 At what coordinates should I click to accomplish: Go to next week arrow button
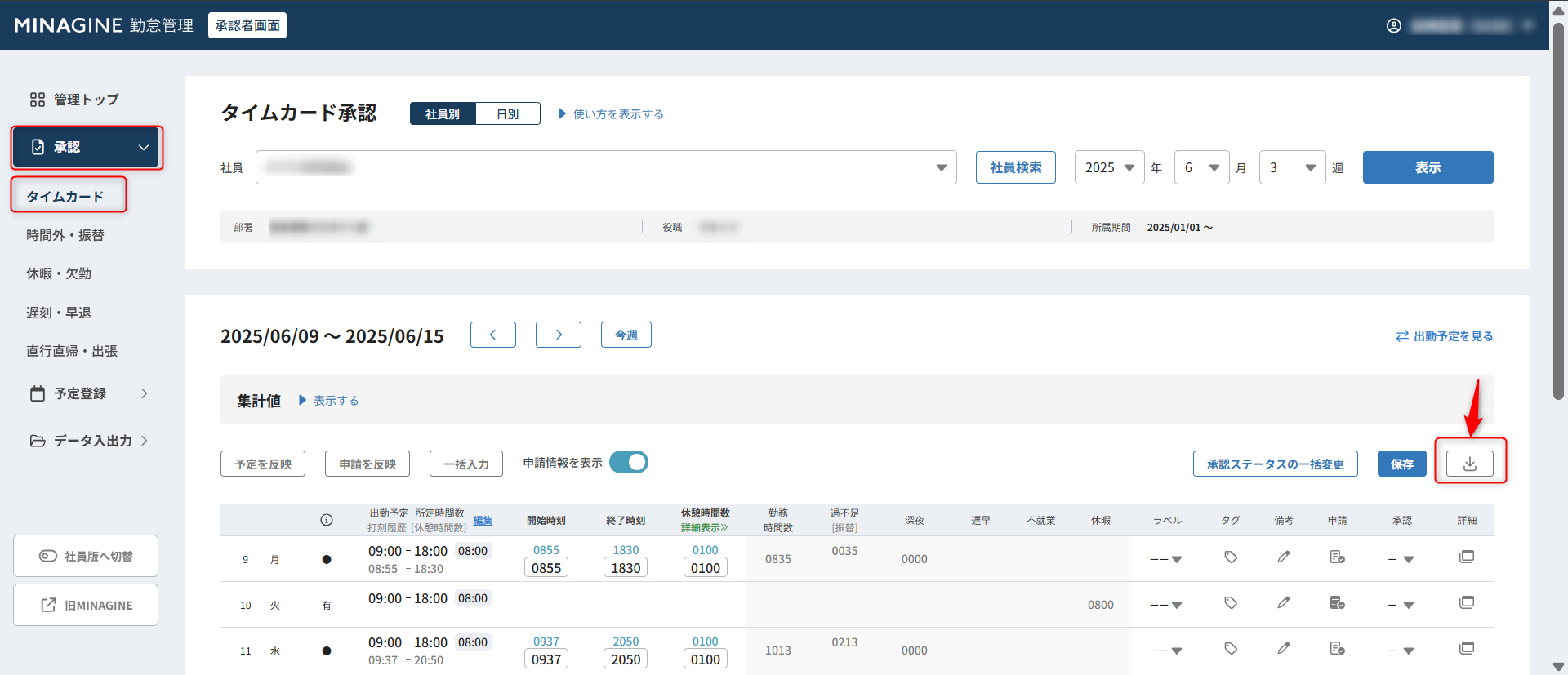point(559,335)
